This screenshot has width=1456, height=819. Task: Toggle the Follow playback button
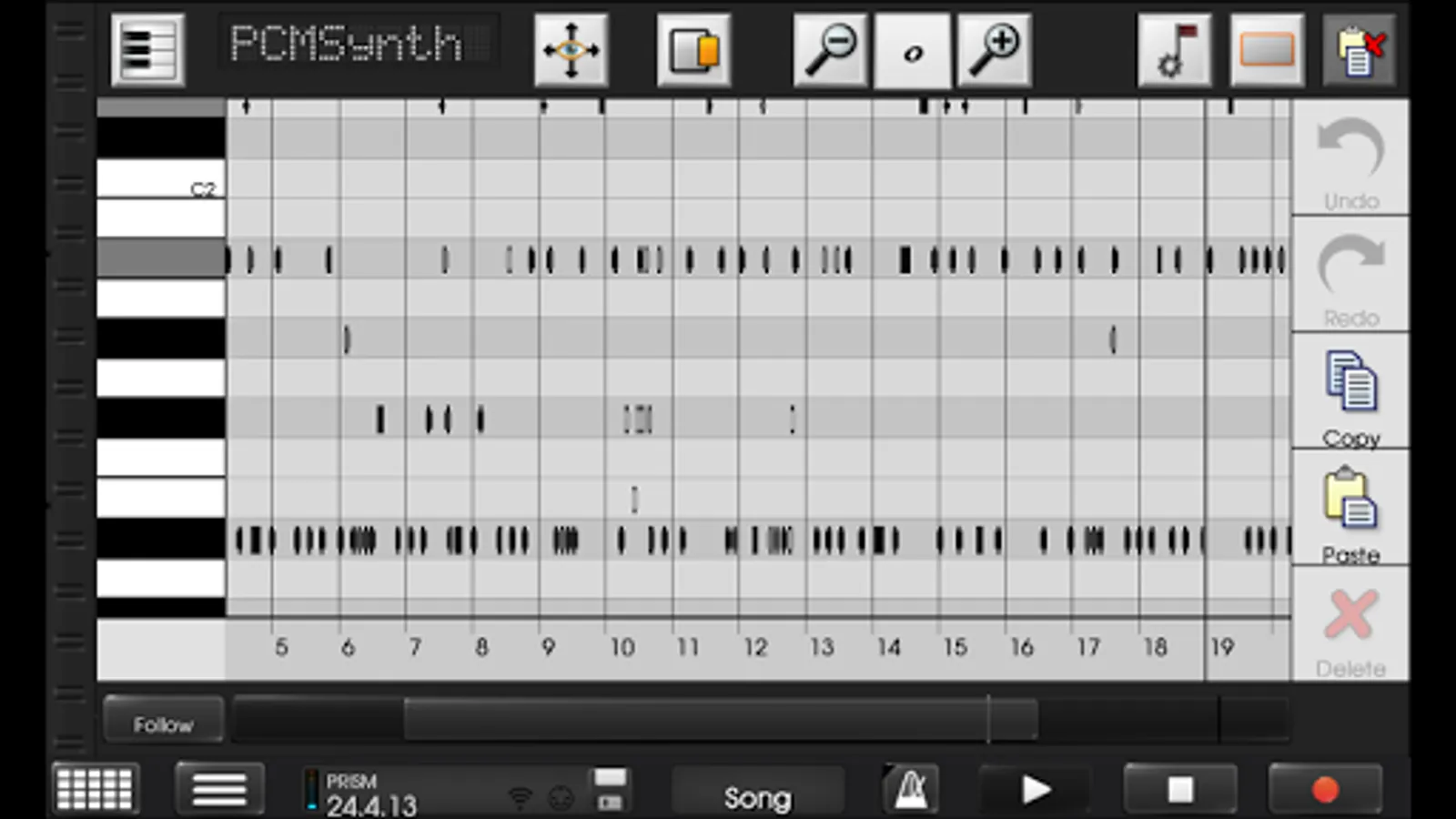point(164,722)
